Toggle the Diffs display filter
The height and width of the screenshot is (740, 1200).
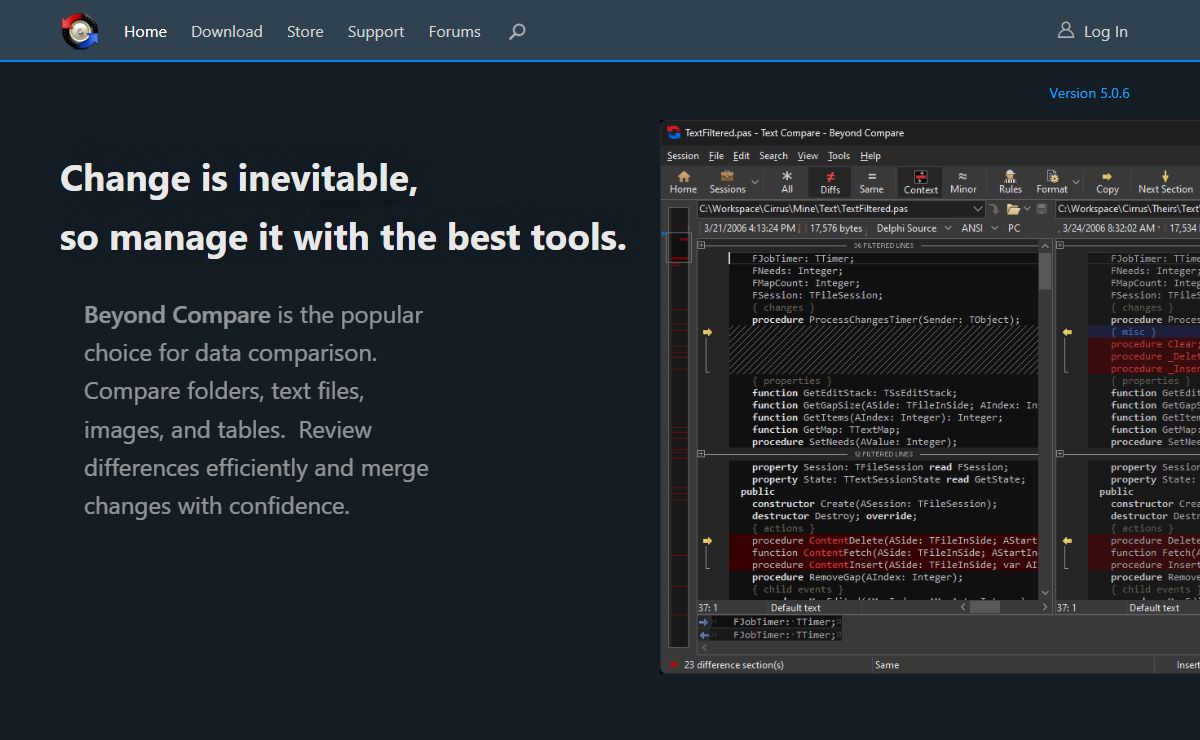tap(830, 182)
